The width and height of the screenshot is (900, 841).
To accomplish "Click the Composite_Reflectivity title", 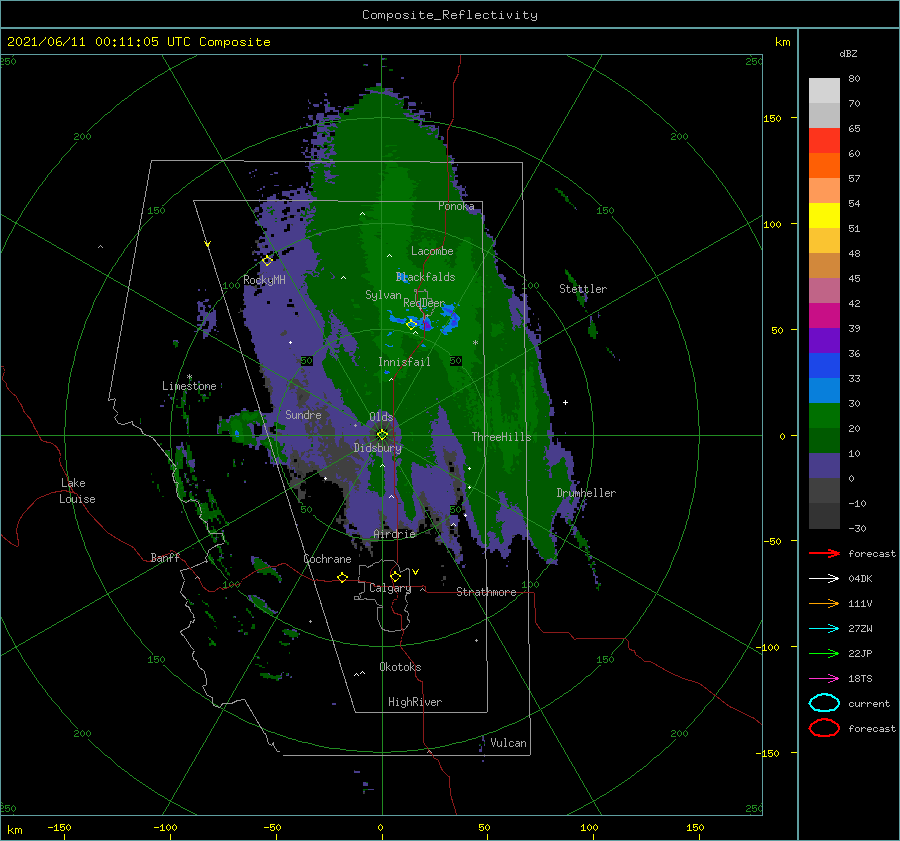I will 450,15.
